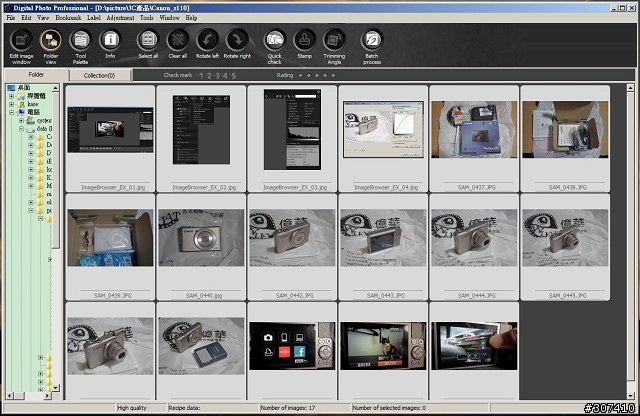Open the Label menu
Screen dimensions: 640x416
click(94, 18)
